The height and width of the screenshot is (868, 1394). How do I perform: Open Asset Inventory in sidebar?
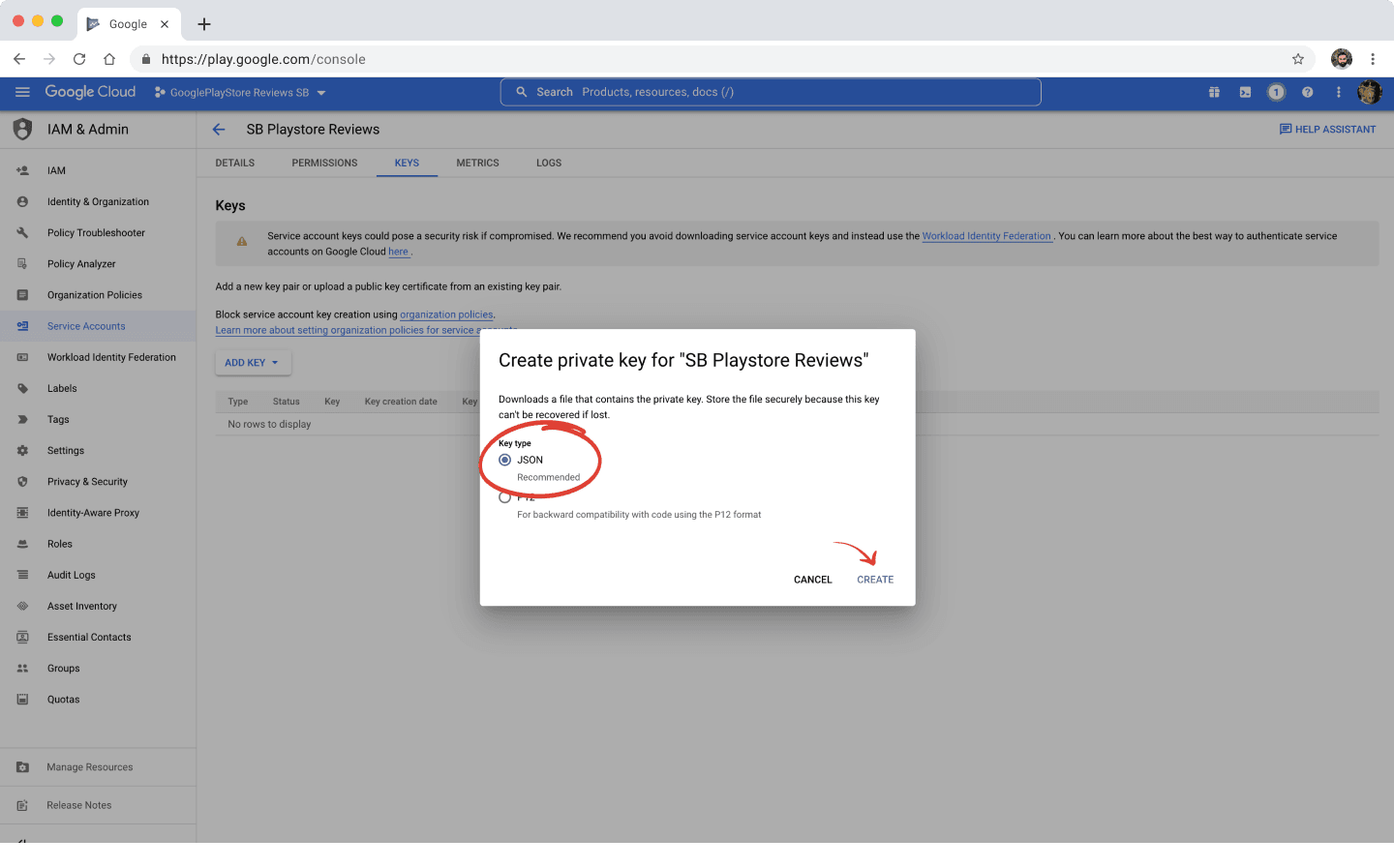click(98, 606)
